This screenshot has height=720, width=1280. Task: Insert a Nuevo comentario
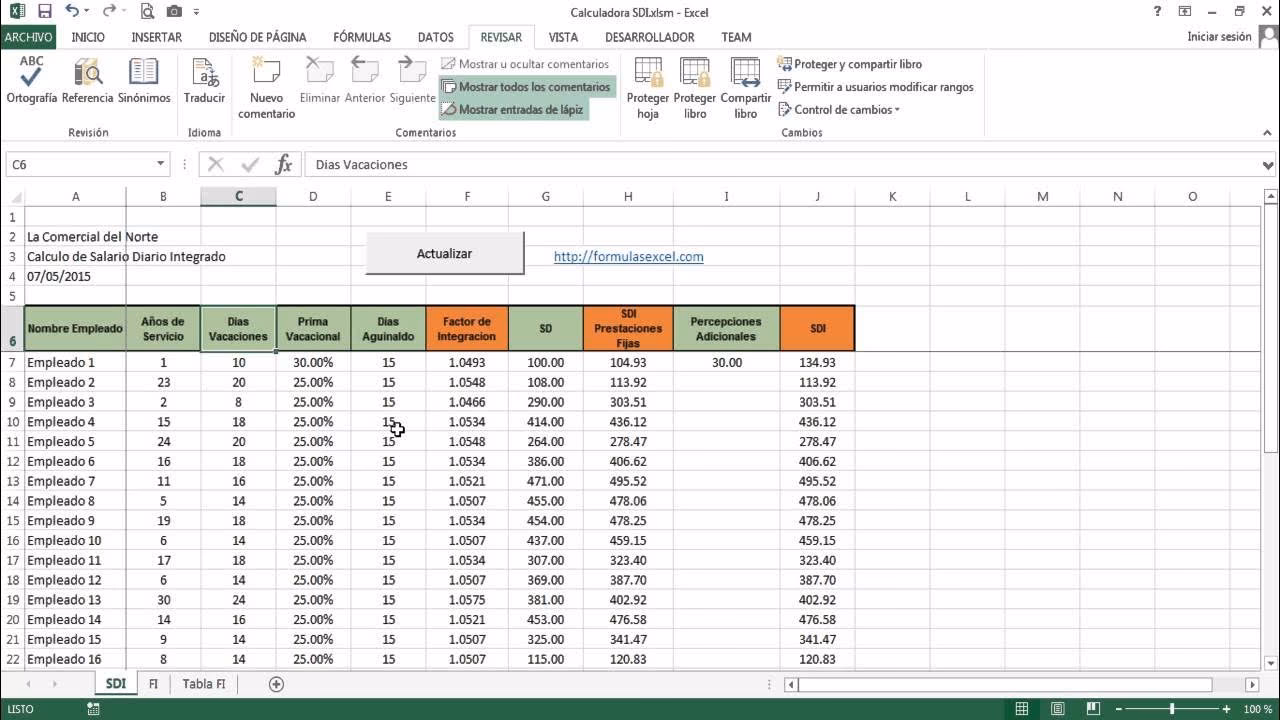[266, 88]
